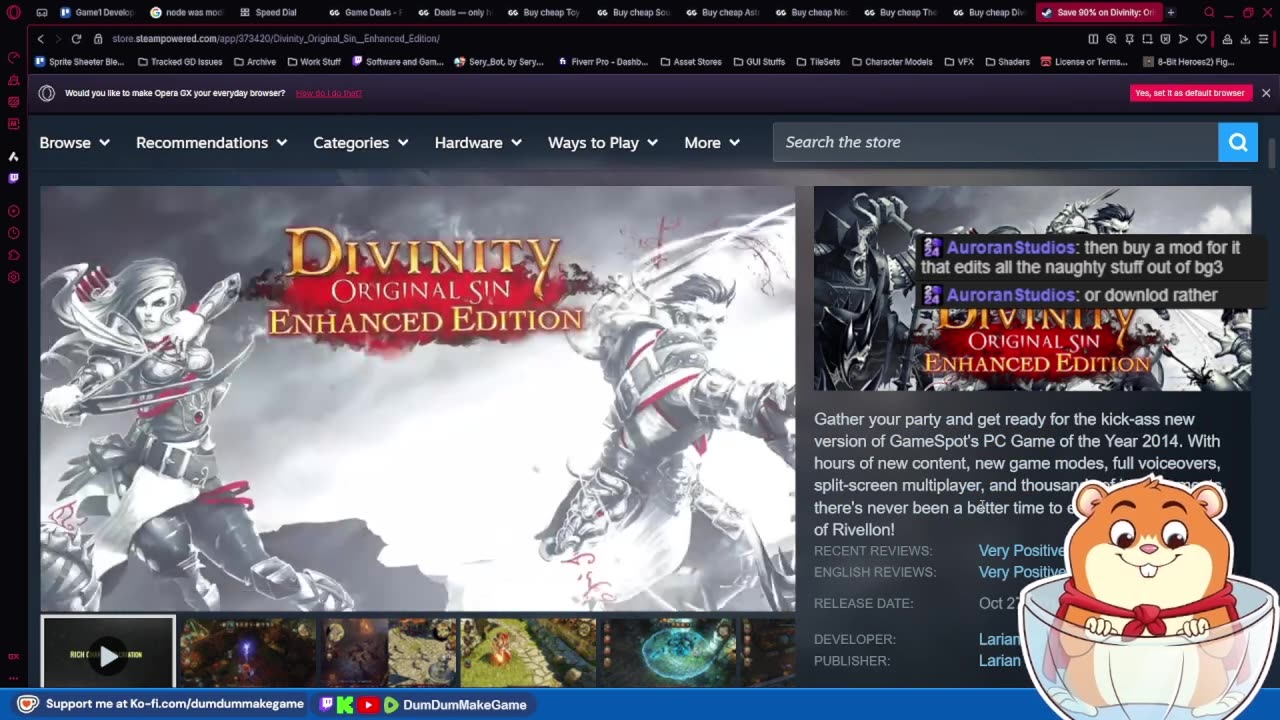Viewport: 1280px width, 720px height.
Task: Expand the Browse dropdown
Action: [x=75, y=143]
